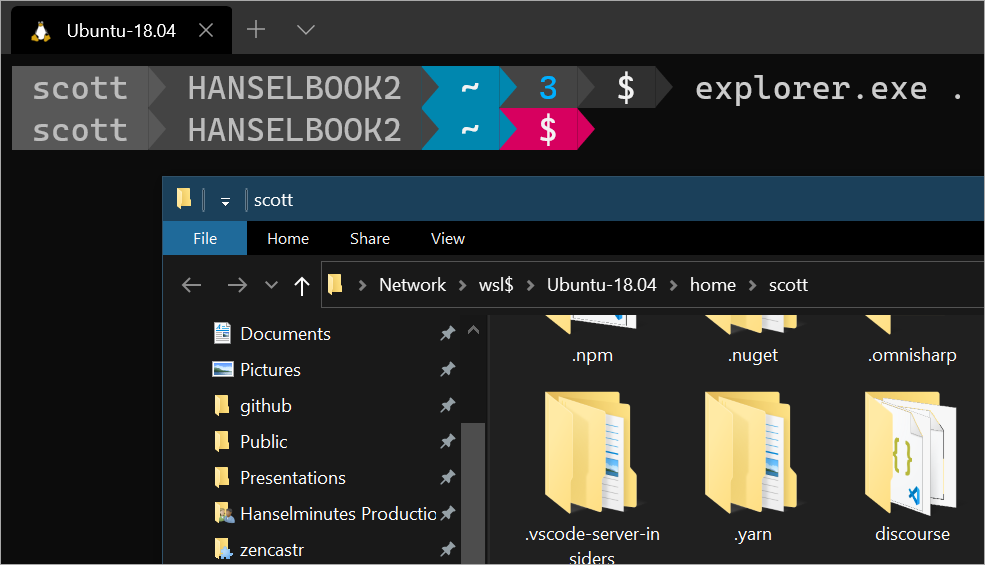Select the Ubuntu-18.04 tab
This screenshot has height=565, width=985.
[121, 30]
